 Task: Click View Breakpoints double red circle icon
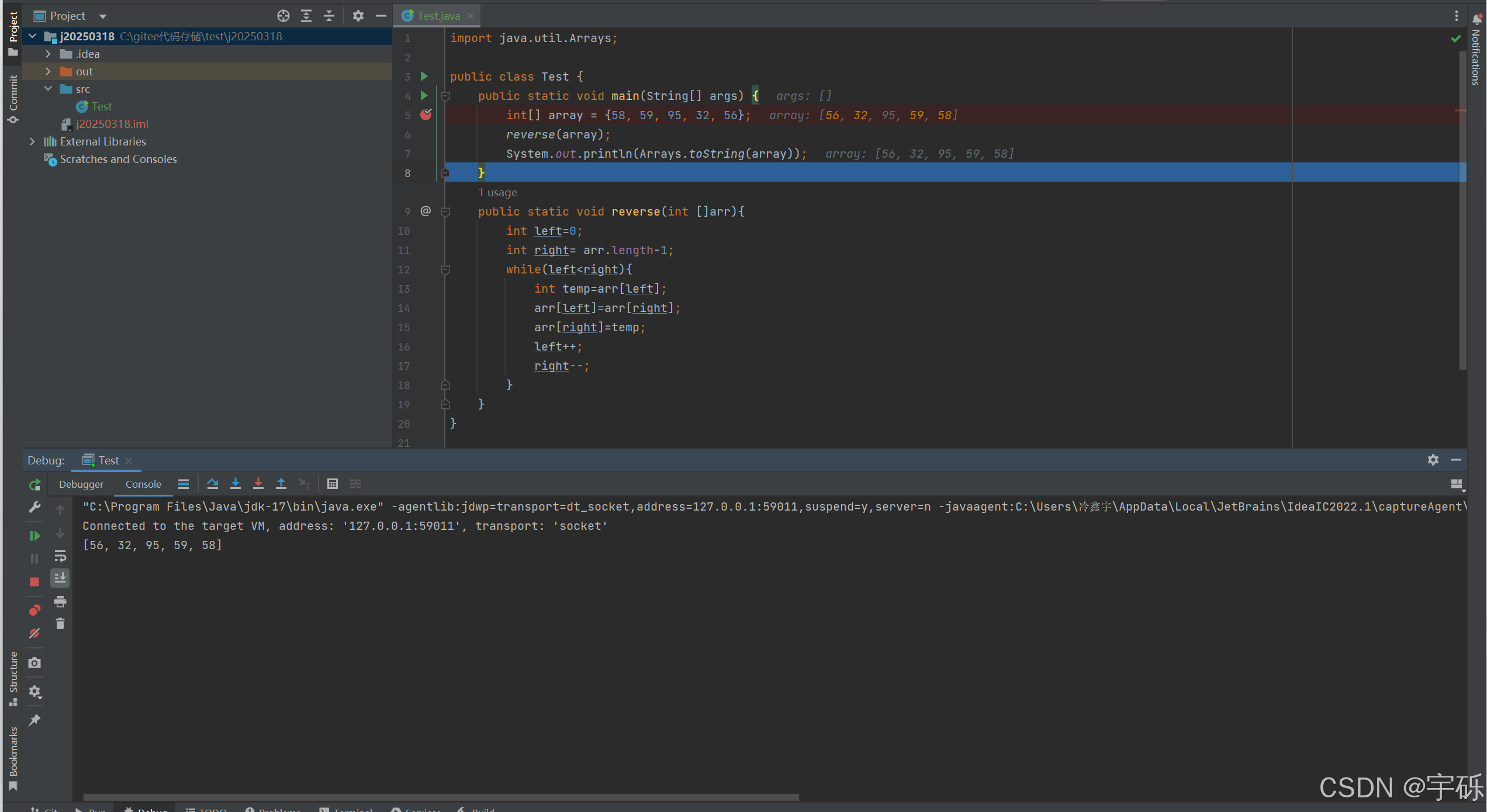[34, 610]
